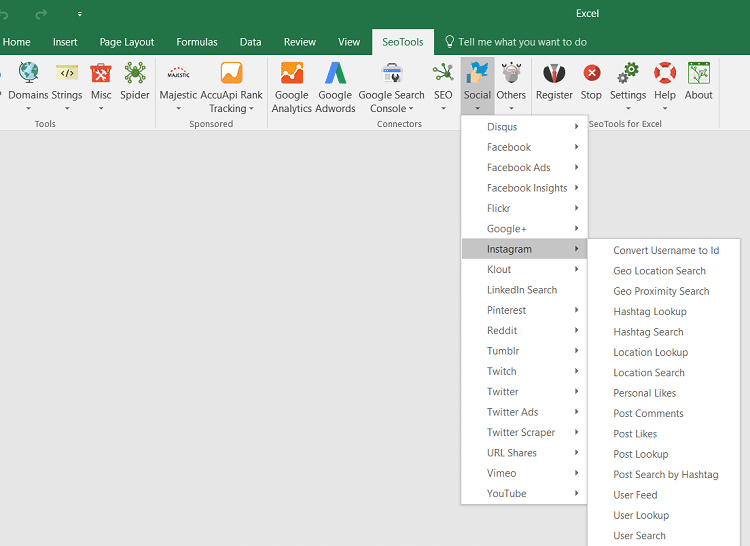Expand the Settings dropdown arrow
This screenshot has width=750, height=546.
628,109
